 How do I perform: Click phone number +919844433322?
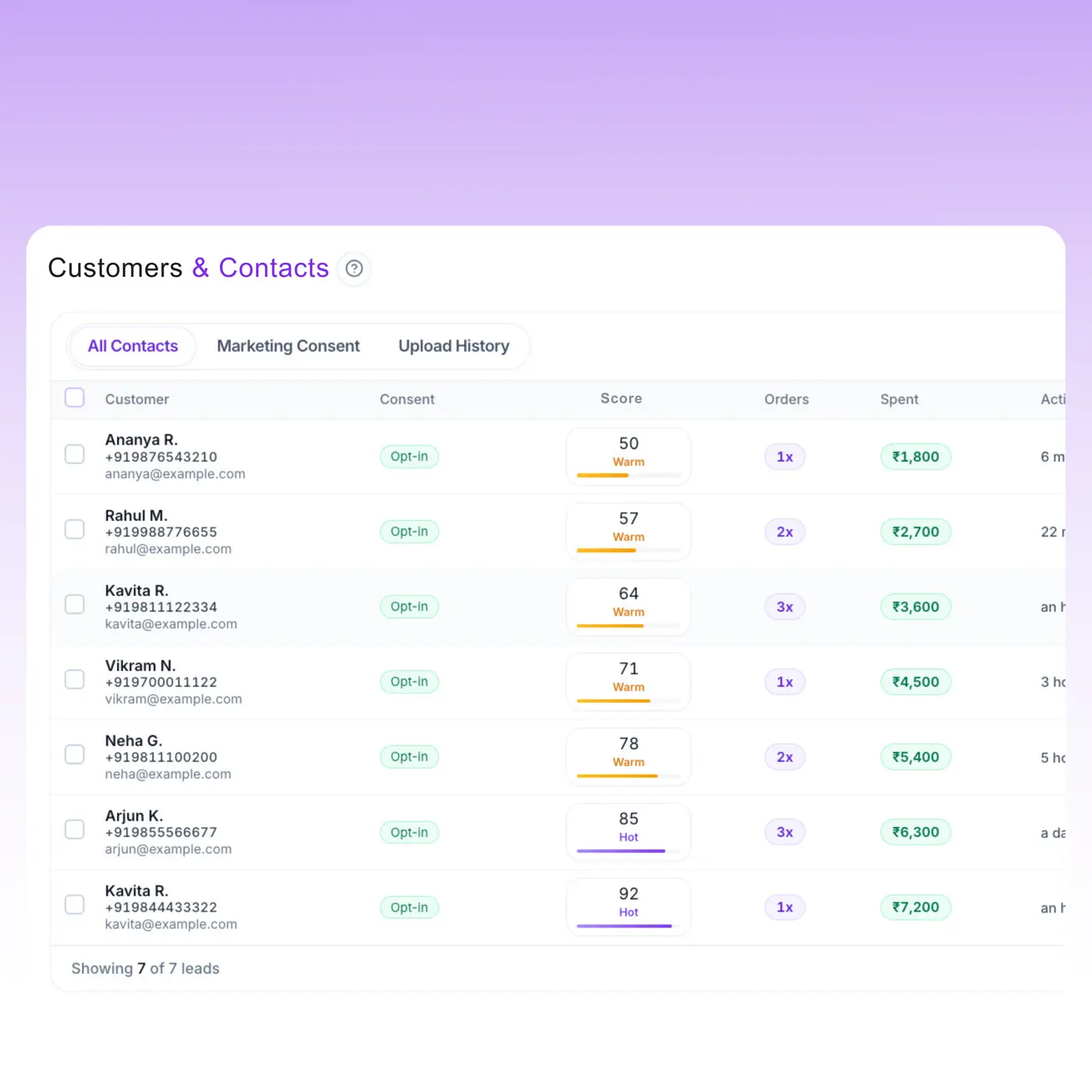point(161,907)
